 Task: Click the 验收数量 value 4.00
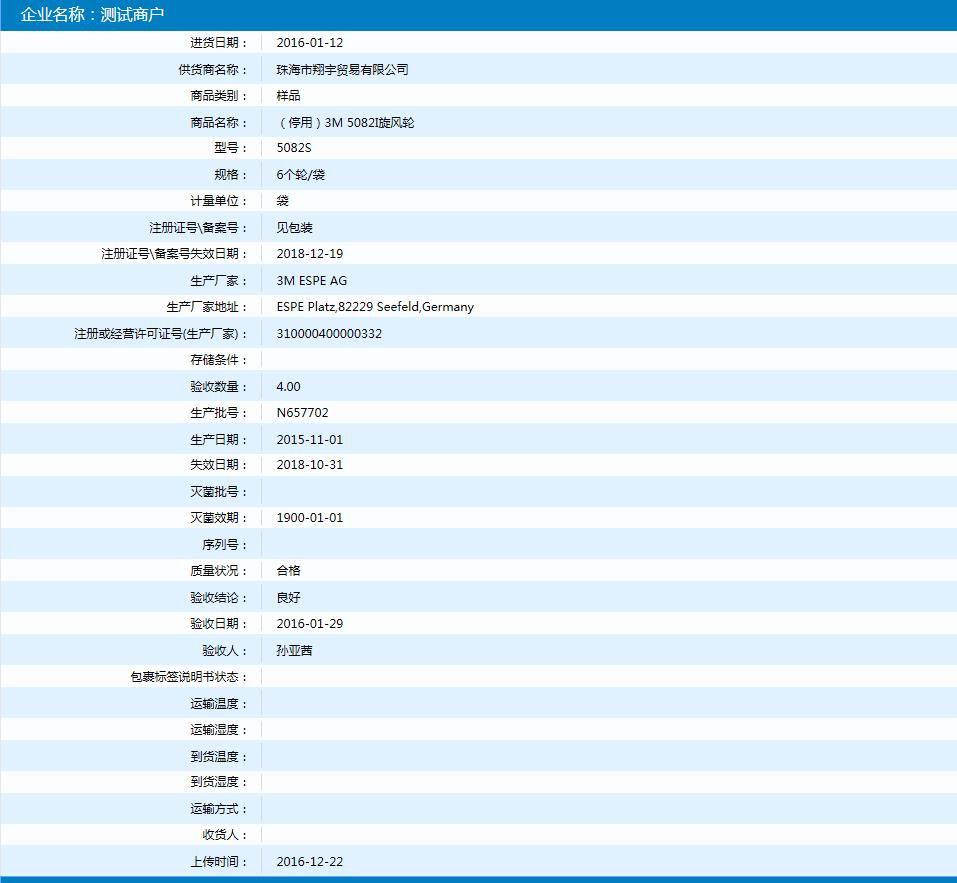click(288, 387)
